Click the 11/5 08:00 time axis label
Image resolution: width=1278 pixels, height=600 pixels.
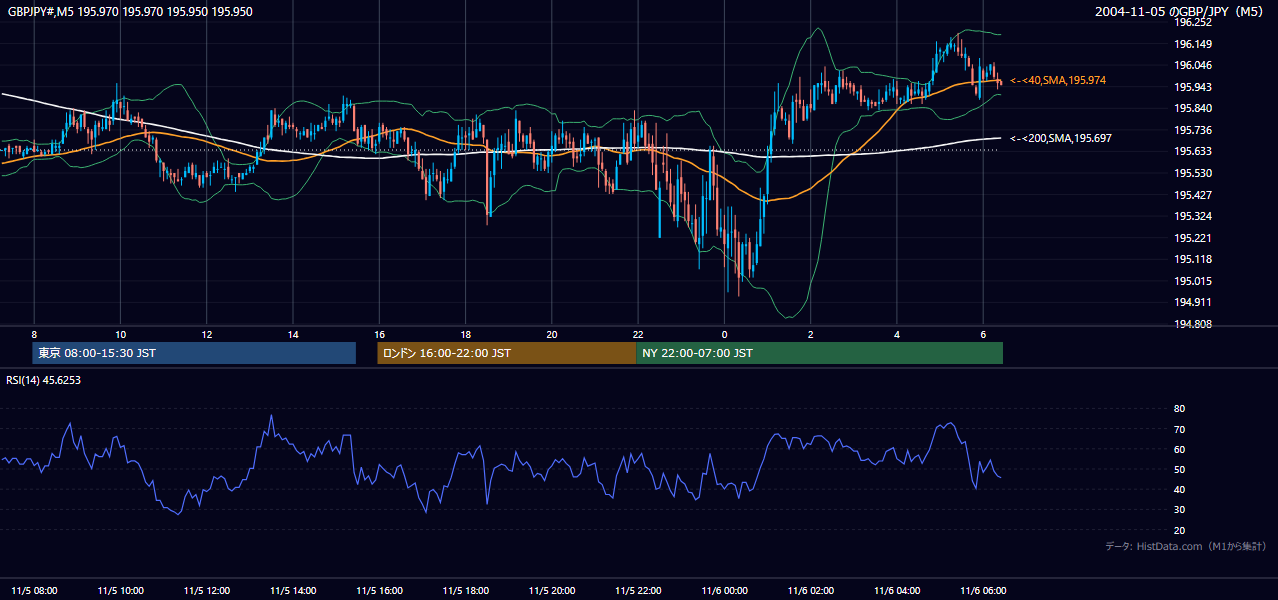(x=34, y=591)
